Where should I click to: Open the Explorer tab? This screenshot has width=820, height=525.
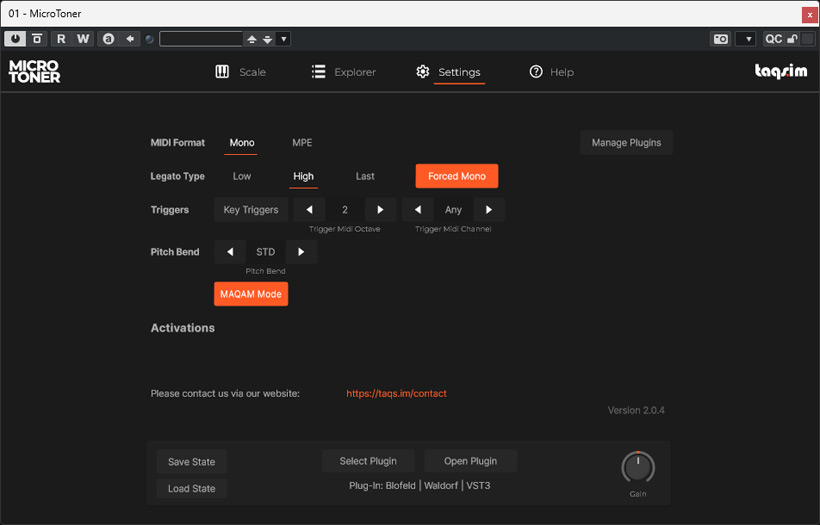[x=344, y=72]
